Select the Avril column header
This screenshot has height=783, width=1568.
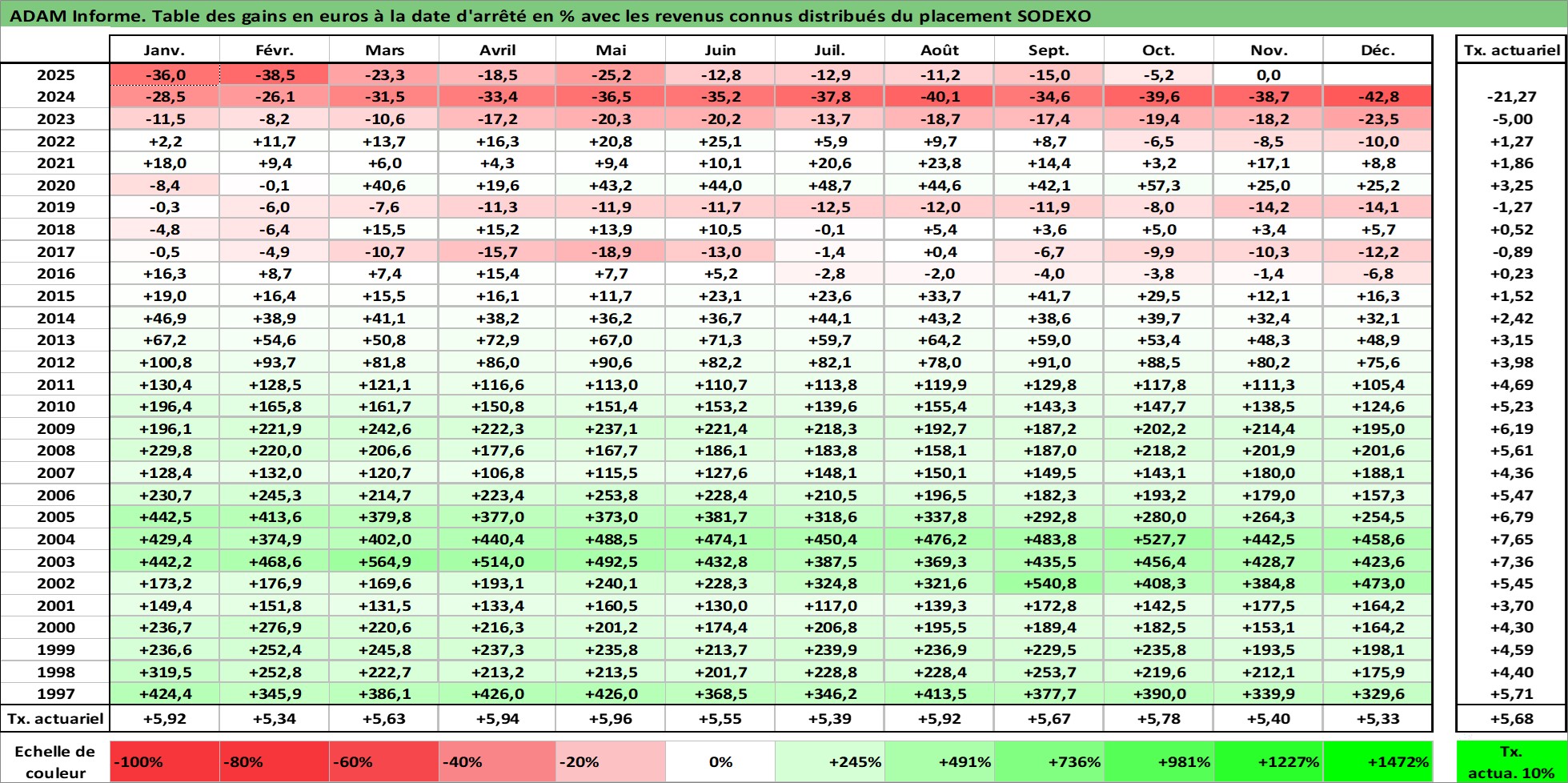tap(498, 50)
